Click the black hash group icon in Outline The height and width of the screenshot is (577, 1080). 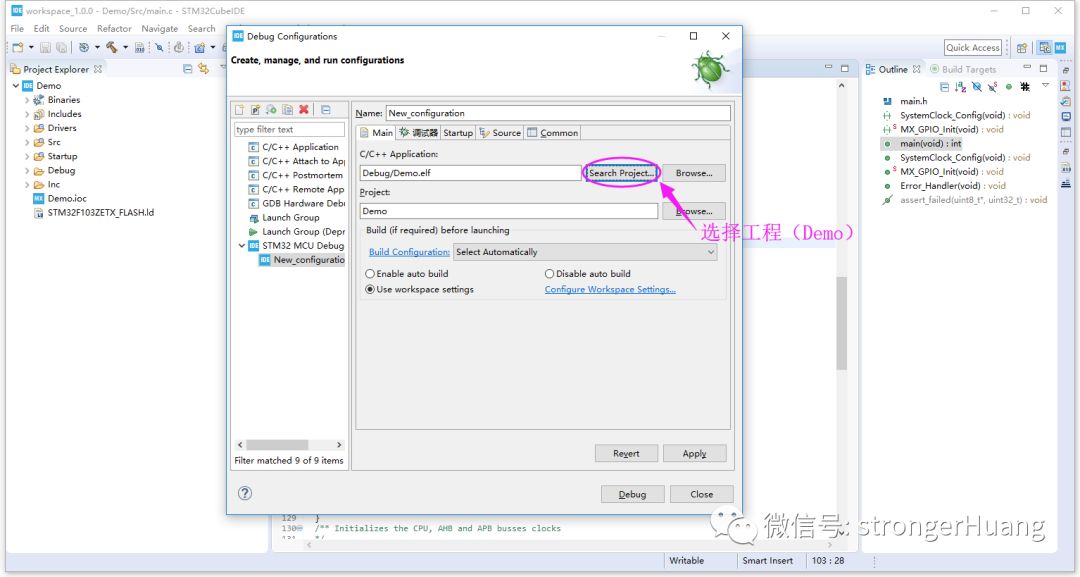tap(1025, 87)
